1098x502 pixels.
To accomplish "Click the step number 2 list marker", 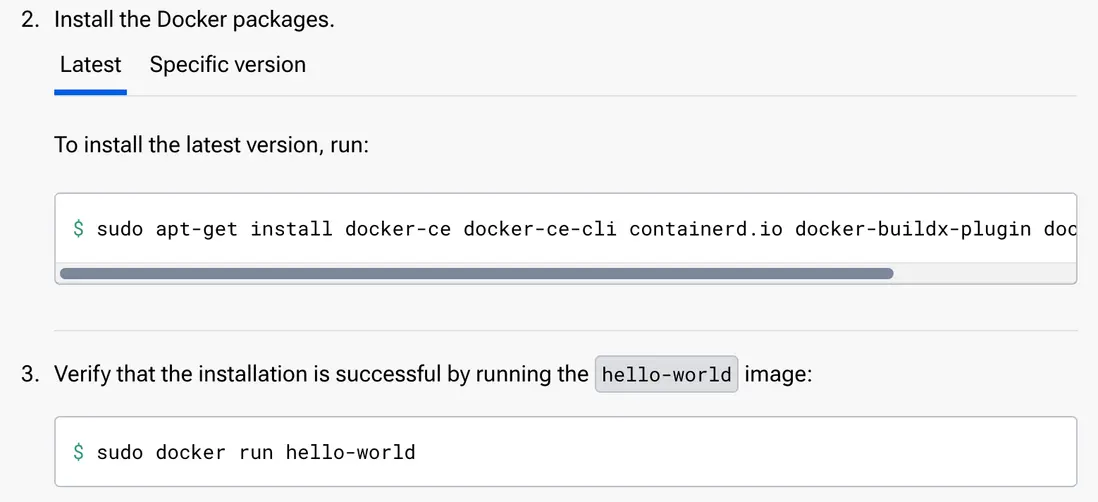I will 29,19.
